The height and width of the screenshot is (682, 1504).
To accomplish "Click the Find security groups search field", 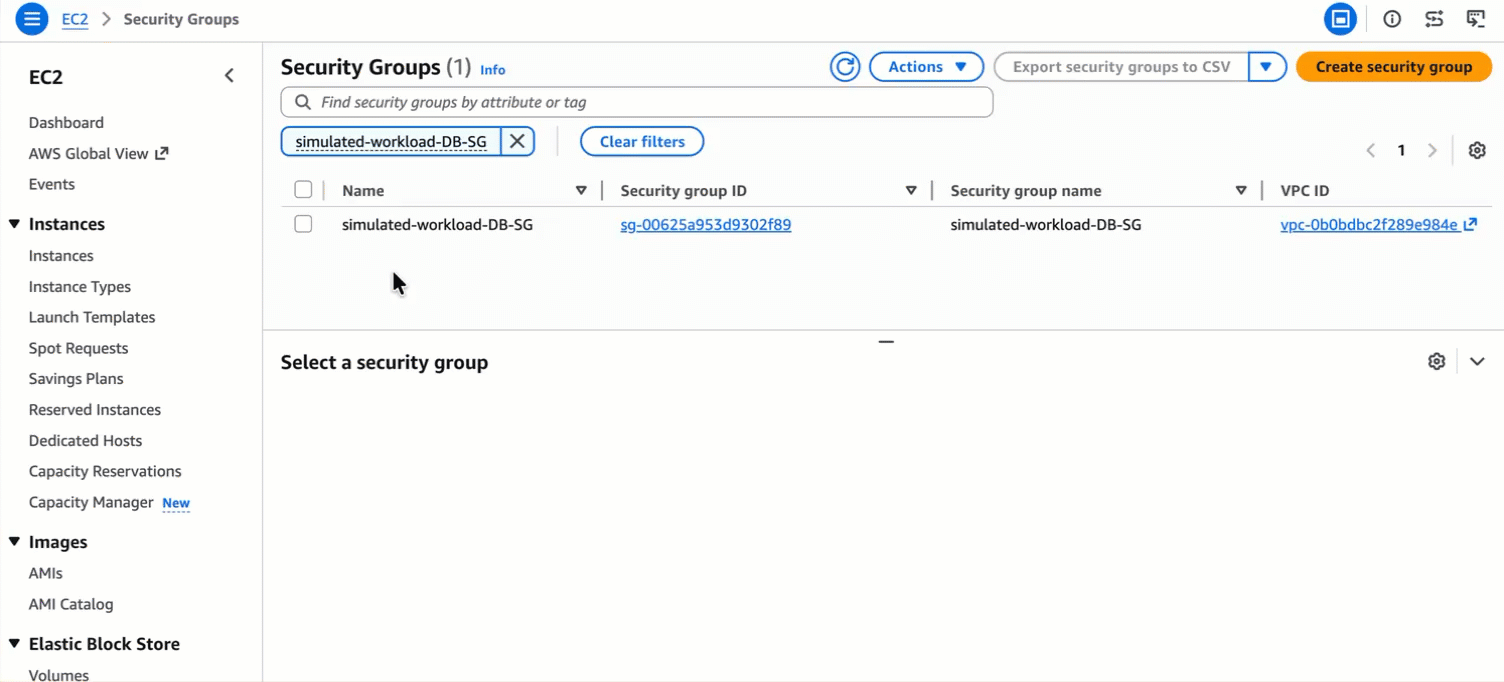I will tap(637, 102).
